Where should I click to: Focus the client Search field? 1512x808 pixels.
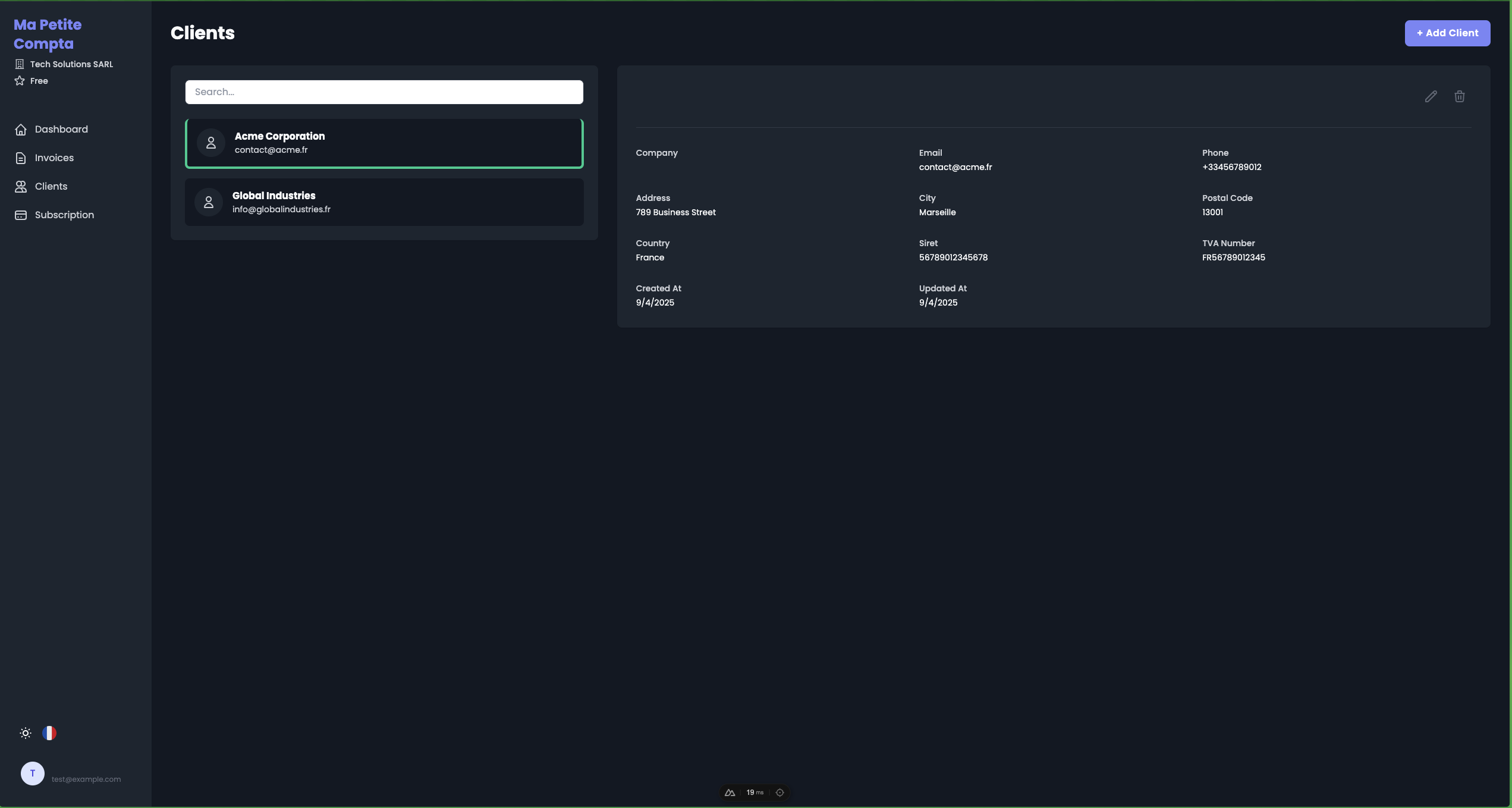[384, 92]
